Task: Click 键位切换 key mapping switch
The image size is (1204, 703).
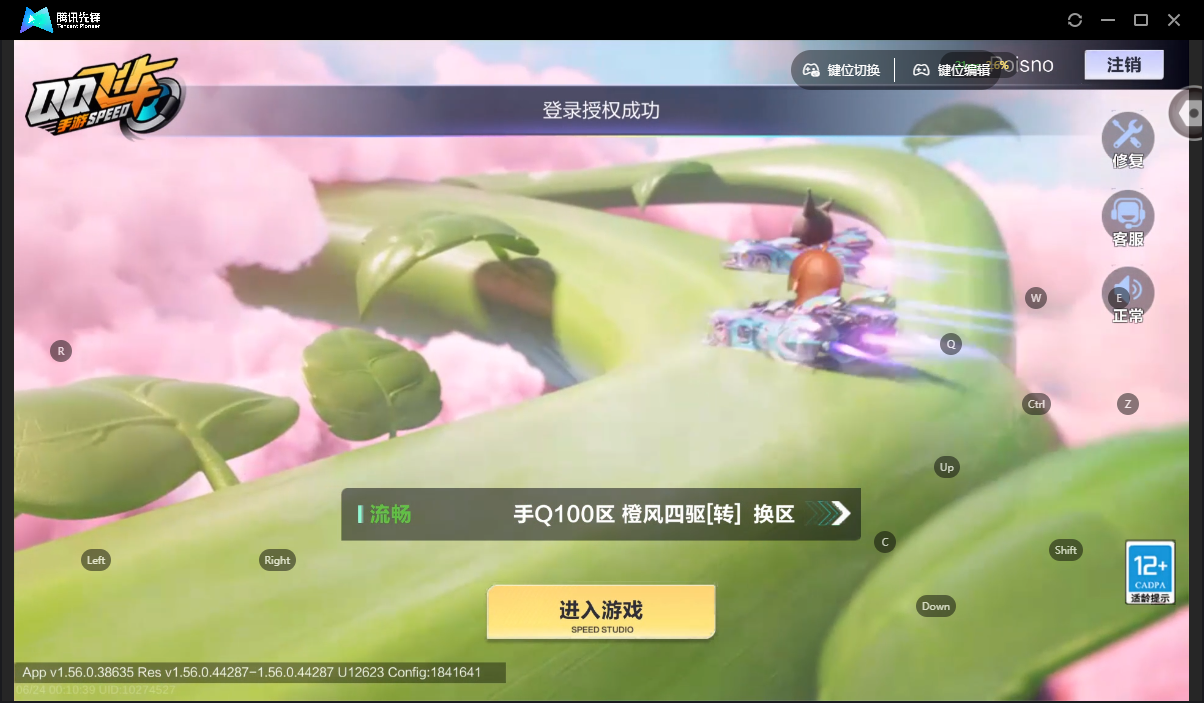Action: [x=842, y=70]
